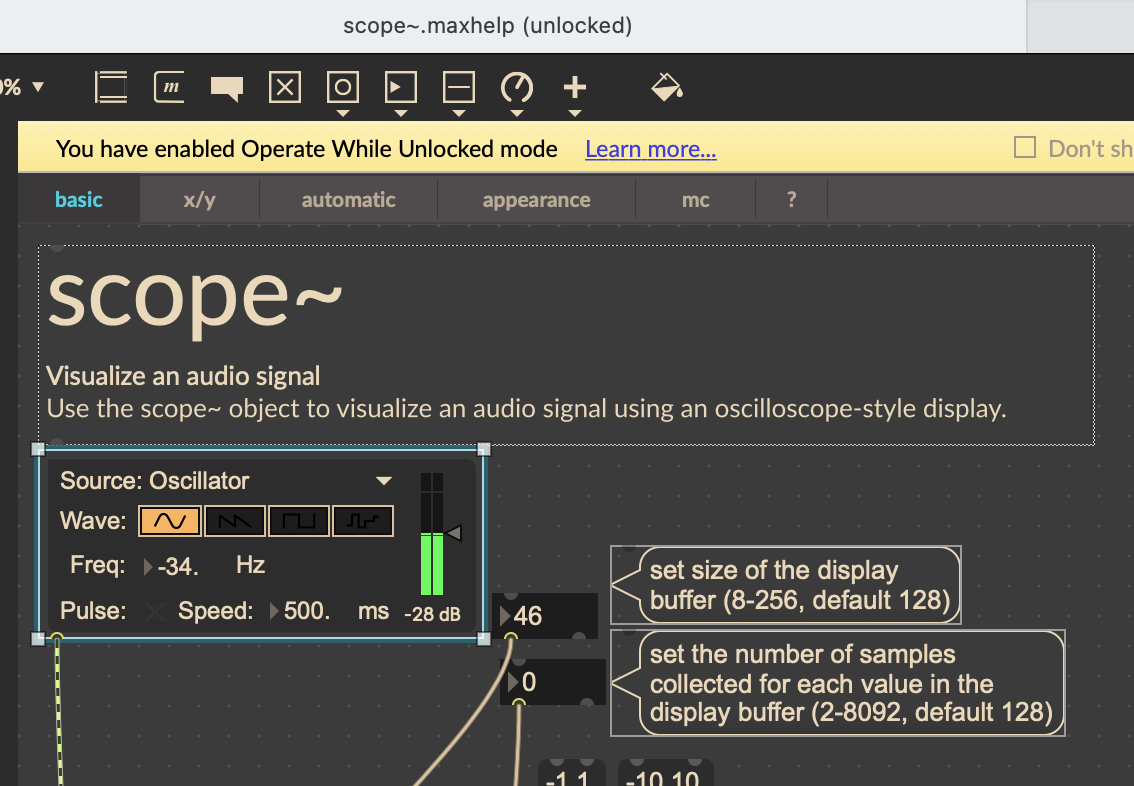Check the "Don't show" checkbox in banner
1134x786 pixels.
(1024, 148)
